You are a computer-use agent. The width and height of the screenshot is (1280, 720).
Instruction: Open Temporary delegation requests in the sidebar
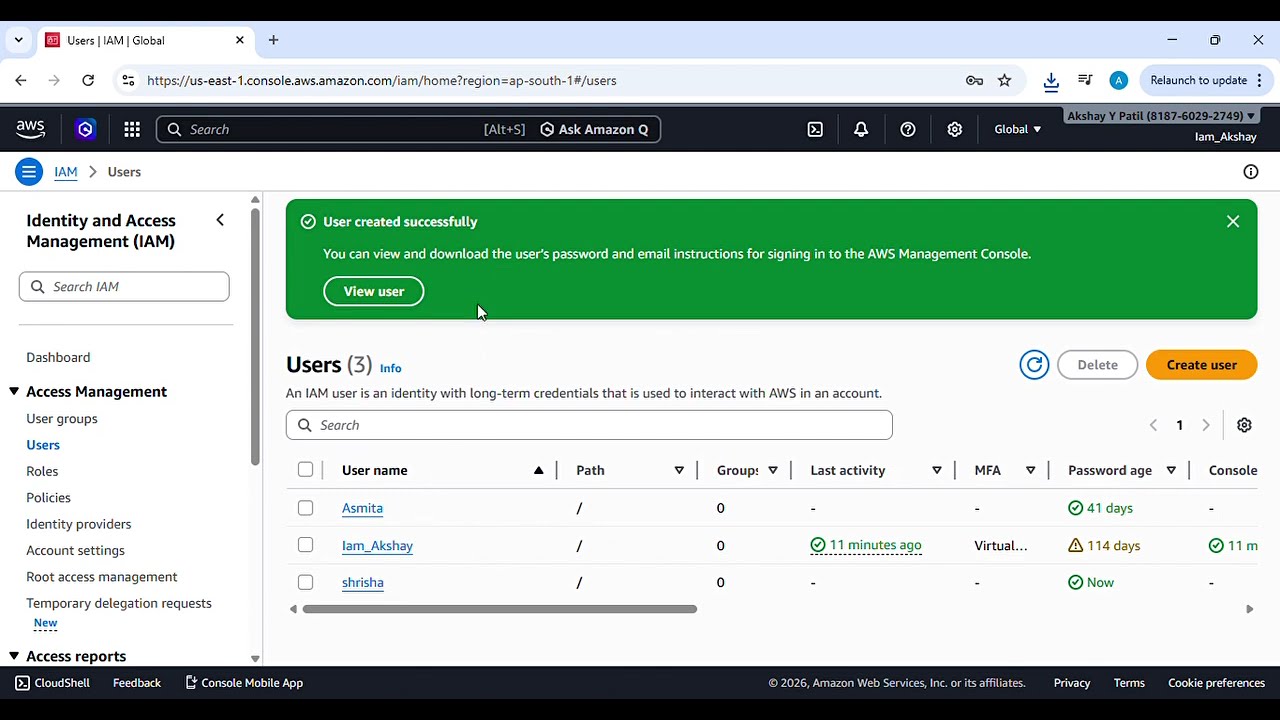(118, 603)
